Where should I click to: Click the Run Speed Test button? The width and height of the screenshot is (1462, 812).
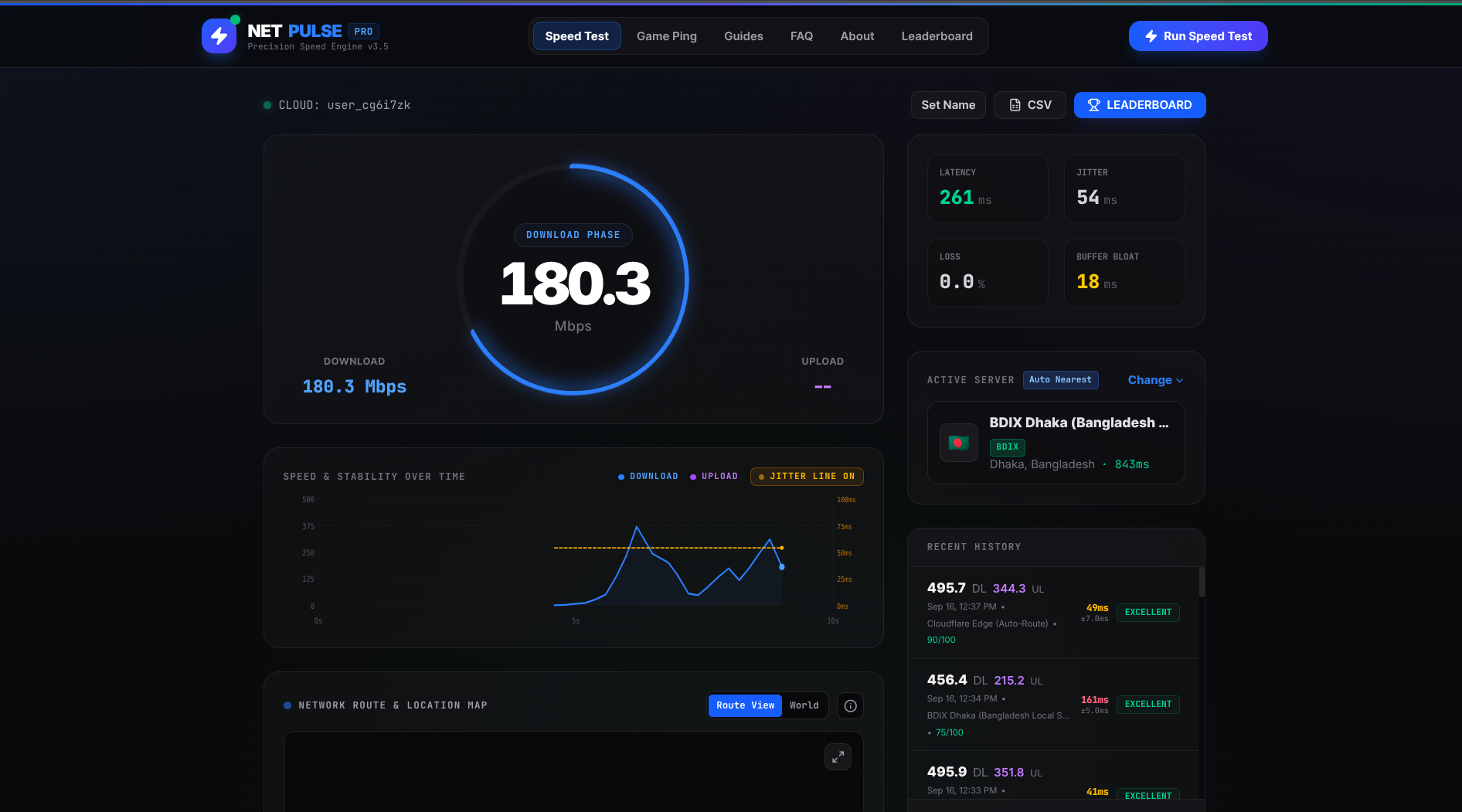click(1198, 36)
